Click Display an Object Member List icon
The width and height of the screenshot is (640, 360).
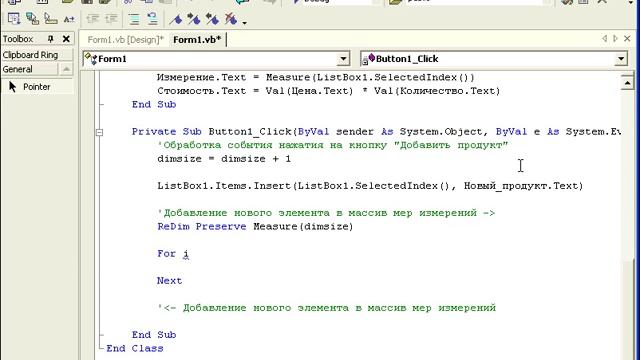[x=14, y=19]
